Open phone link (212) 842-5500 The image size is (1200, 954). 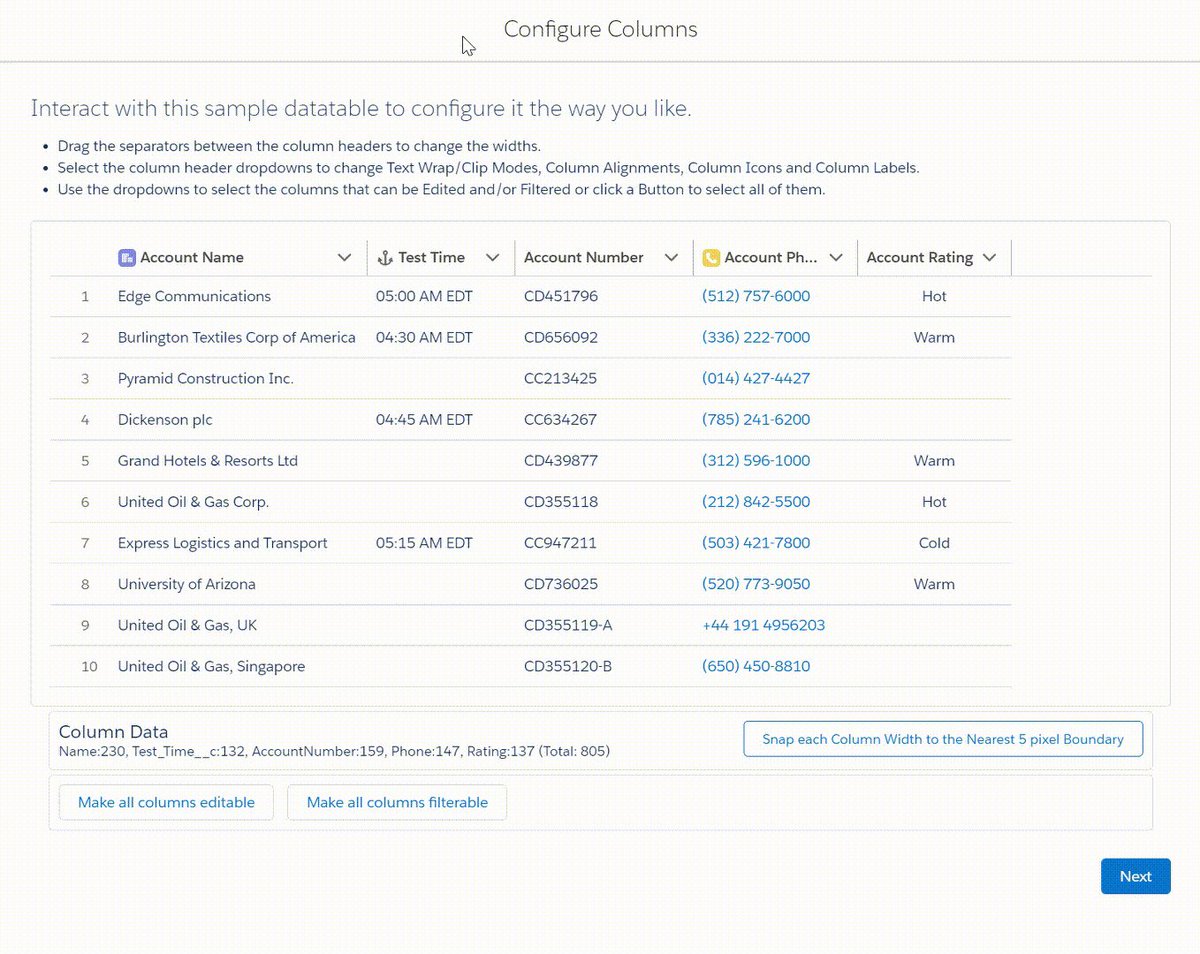[756, 502]
